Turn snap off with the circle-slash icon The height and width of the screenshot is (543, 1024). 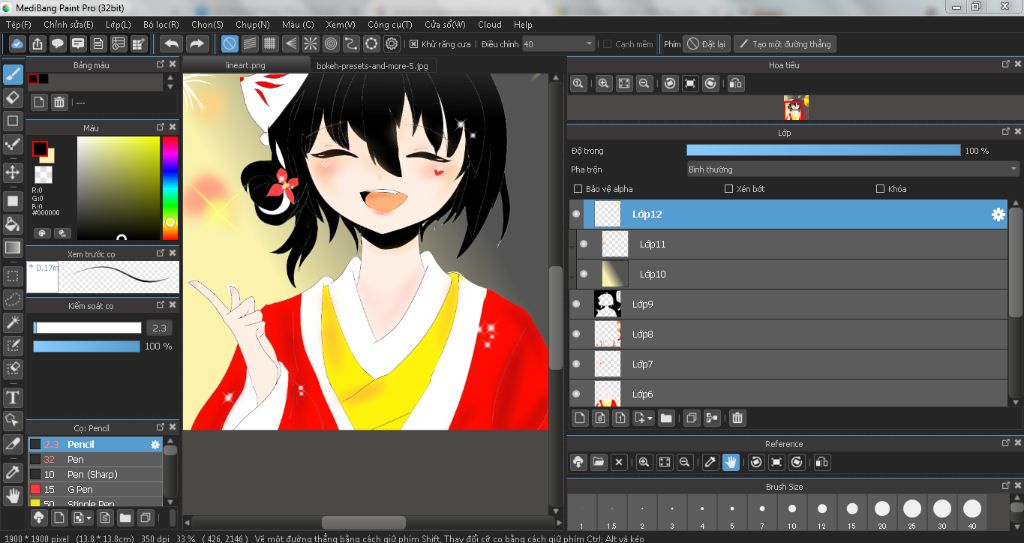pyautogui.click(x=229, y=44)
